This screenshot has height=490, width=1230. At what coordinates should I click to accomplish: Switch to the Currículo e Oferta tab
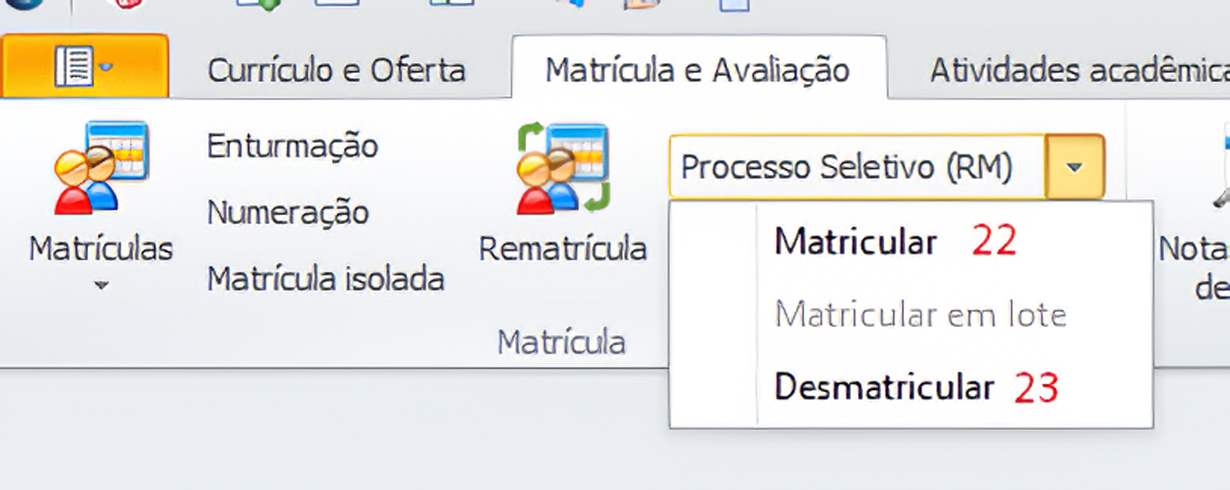(336, 70)
